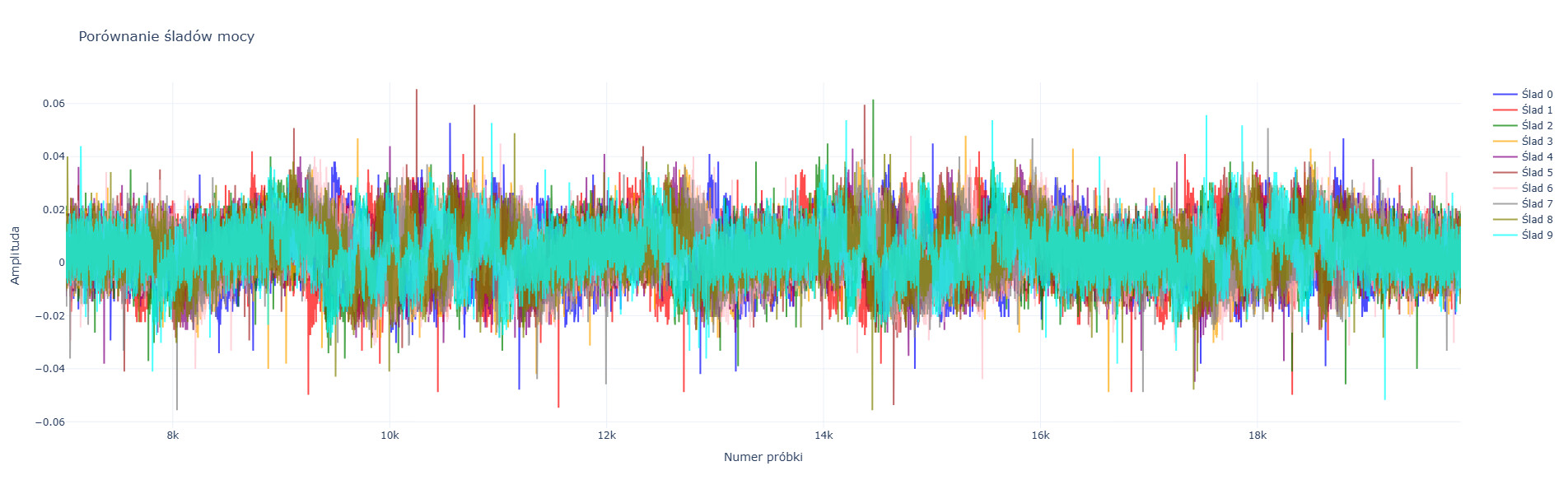Click the 18k x-axis tick label
This screenshot has width=1568, height=494.
click(x=1257, y=436)
